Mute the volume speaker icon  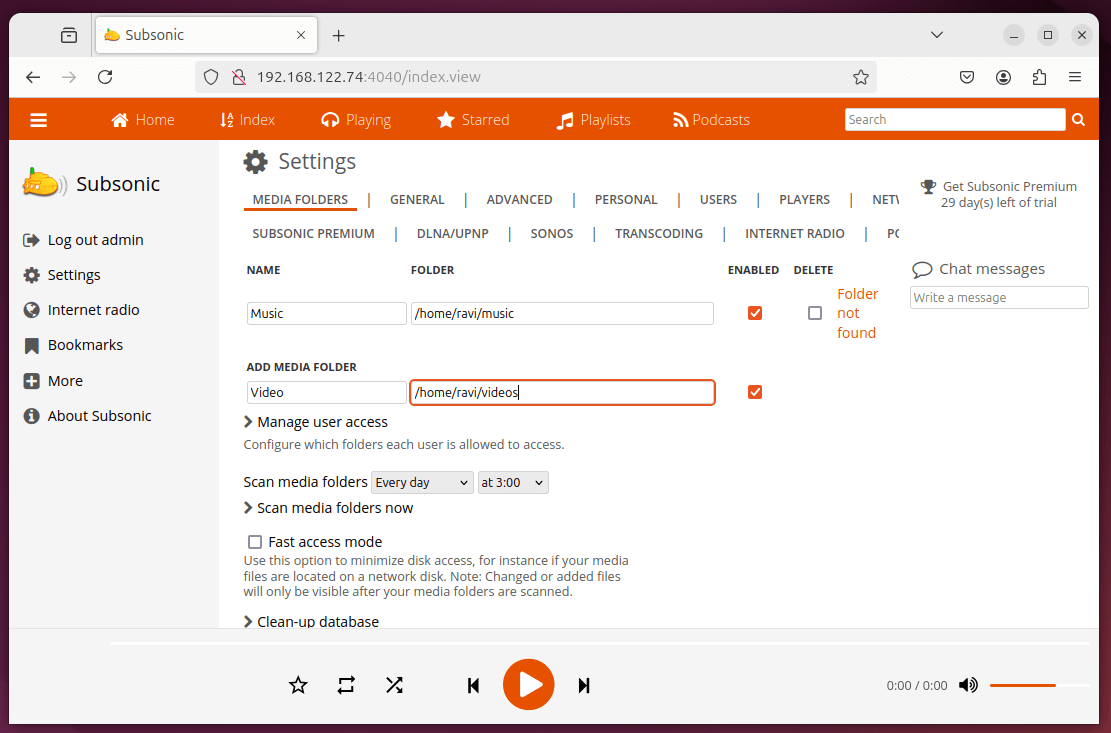point(968,685)
